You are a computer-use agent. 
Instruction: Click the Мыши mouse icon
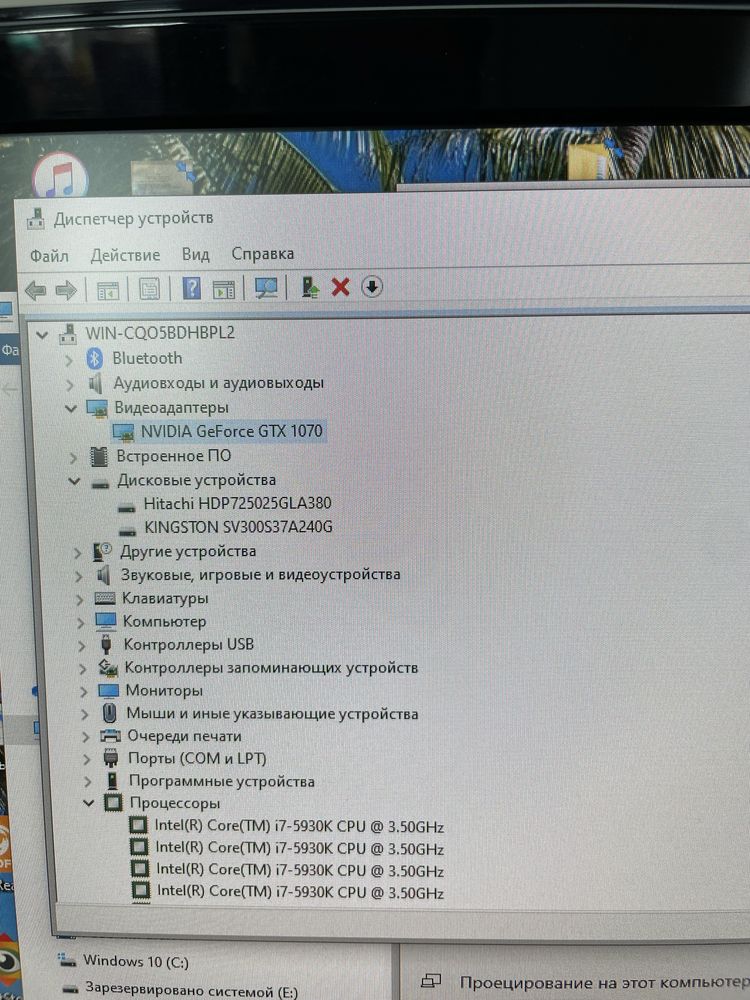coord(109,713)
